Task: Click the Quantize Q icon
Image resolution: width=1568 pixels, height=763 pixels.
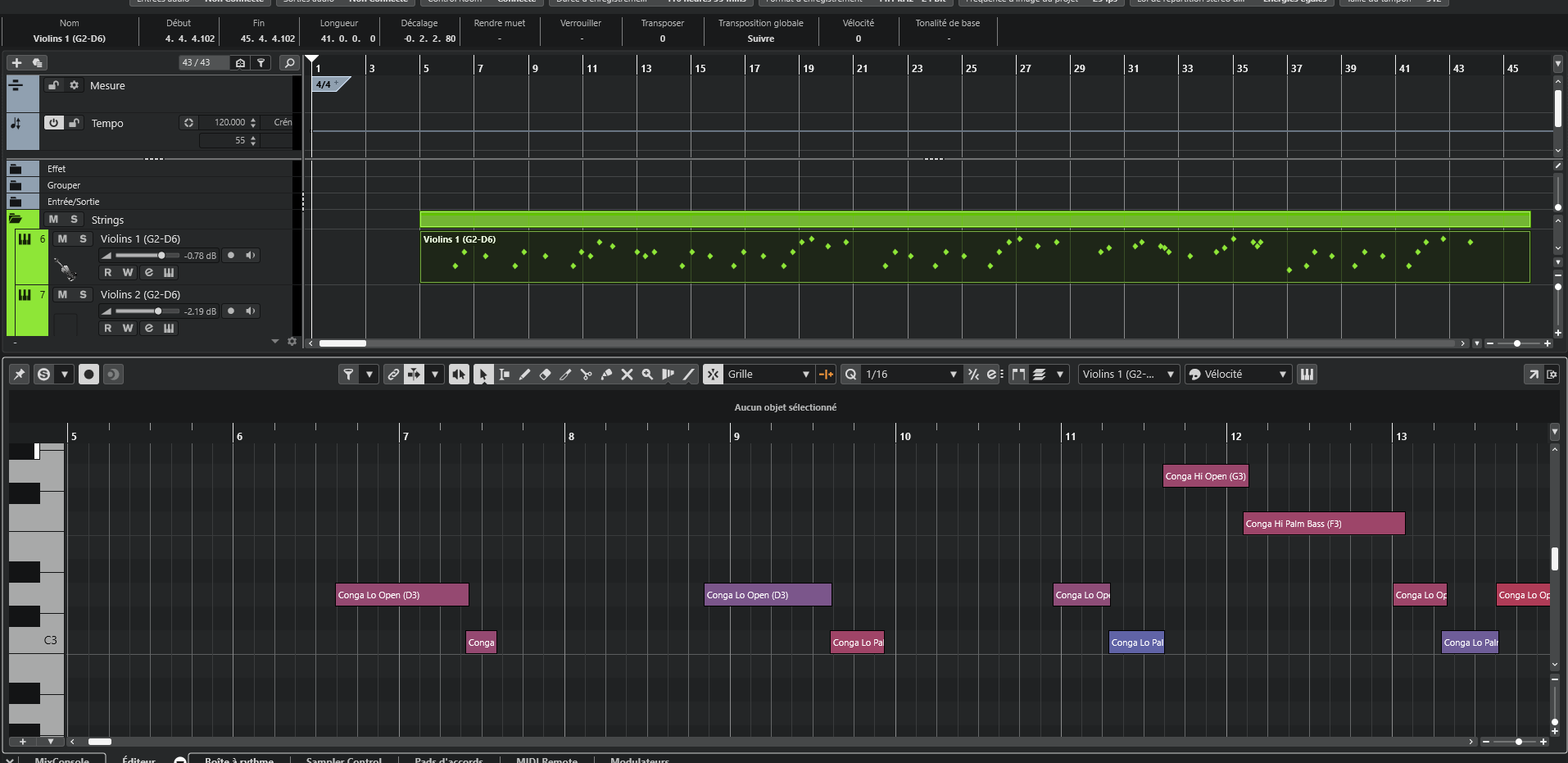Action: [851, 375]
